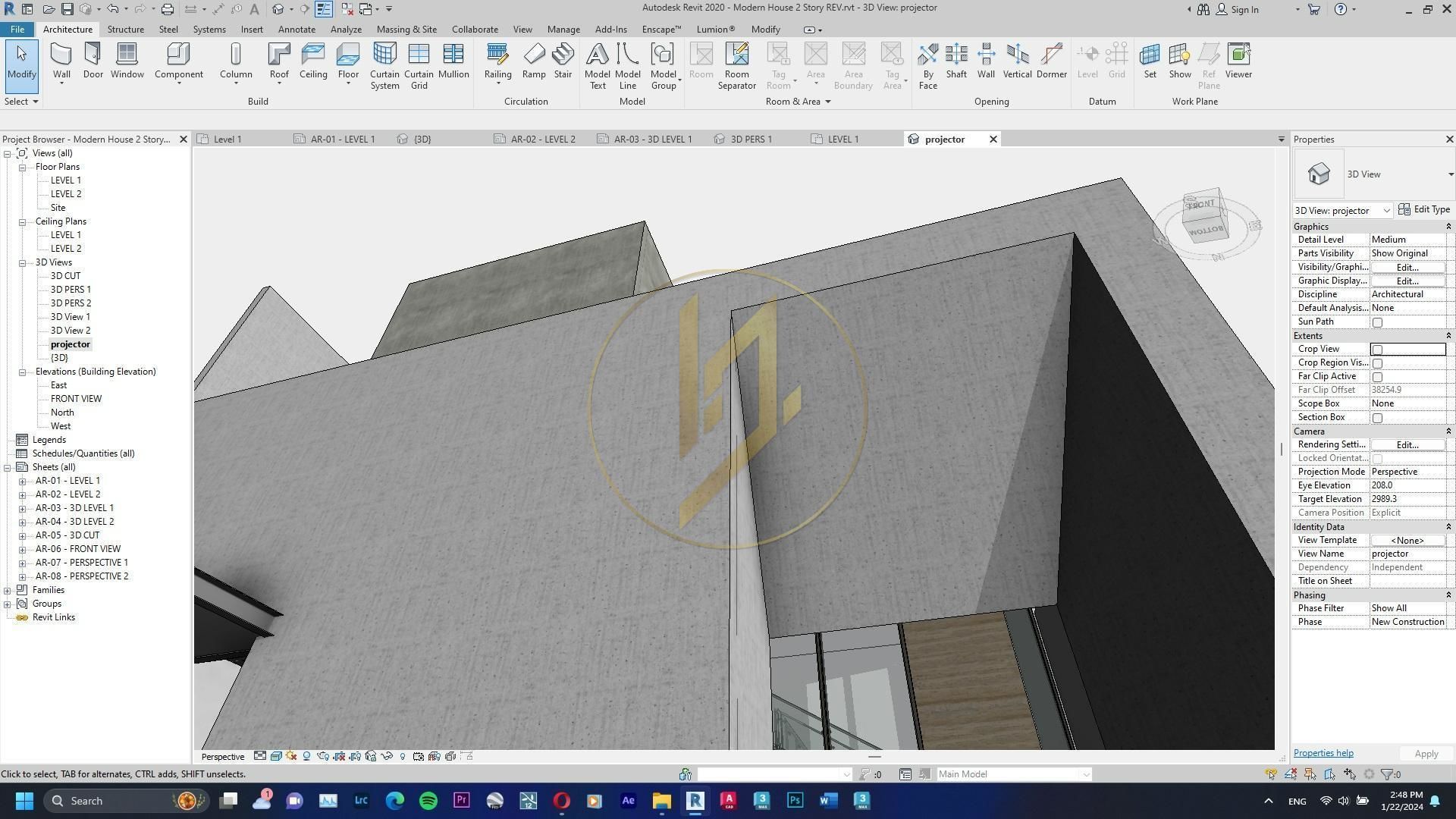Activate the Curtain System tool

[x=384, y=66]
